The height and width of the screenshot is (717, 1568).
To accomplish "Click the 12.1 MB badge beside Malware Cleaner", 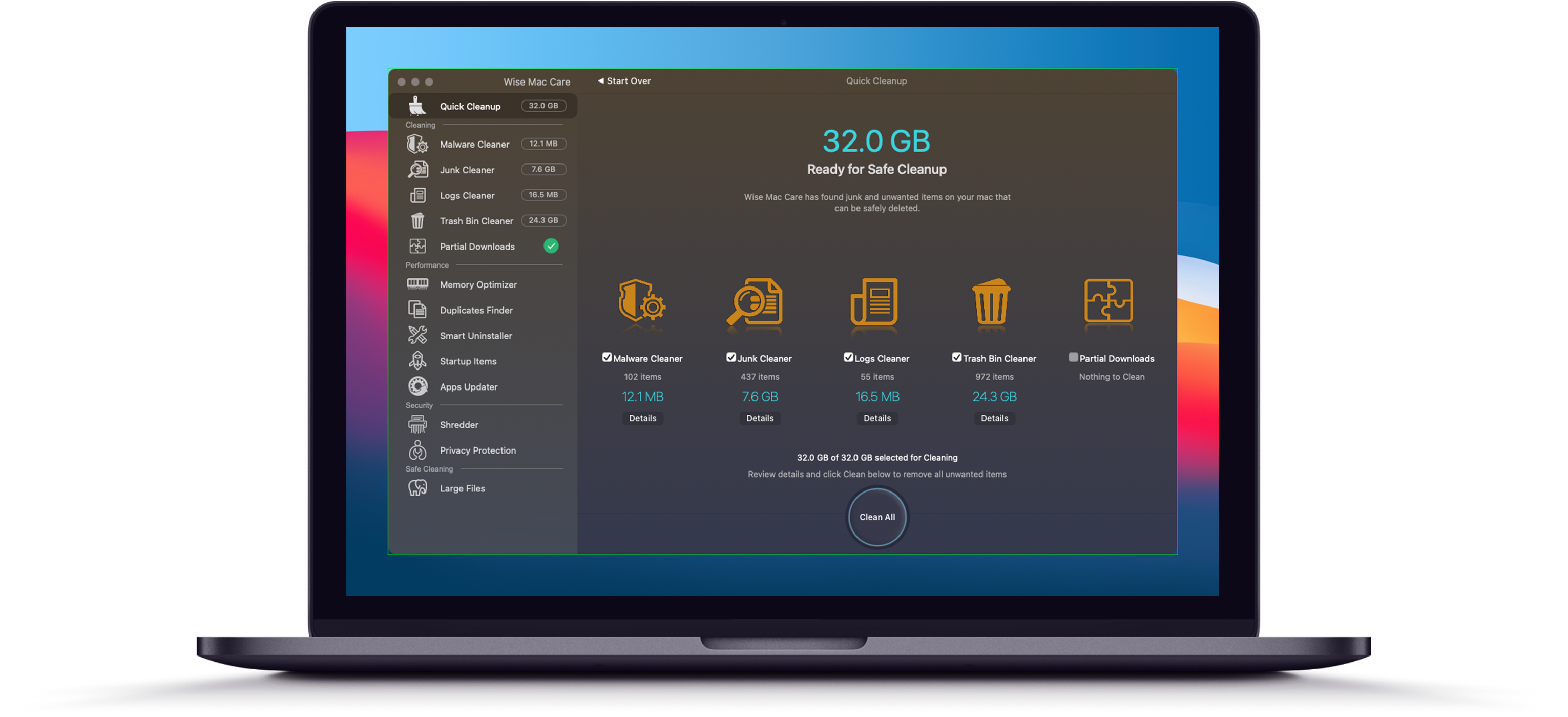I will [x=543, y=143].
